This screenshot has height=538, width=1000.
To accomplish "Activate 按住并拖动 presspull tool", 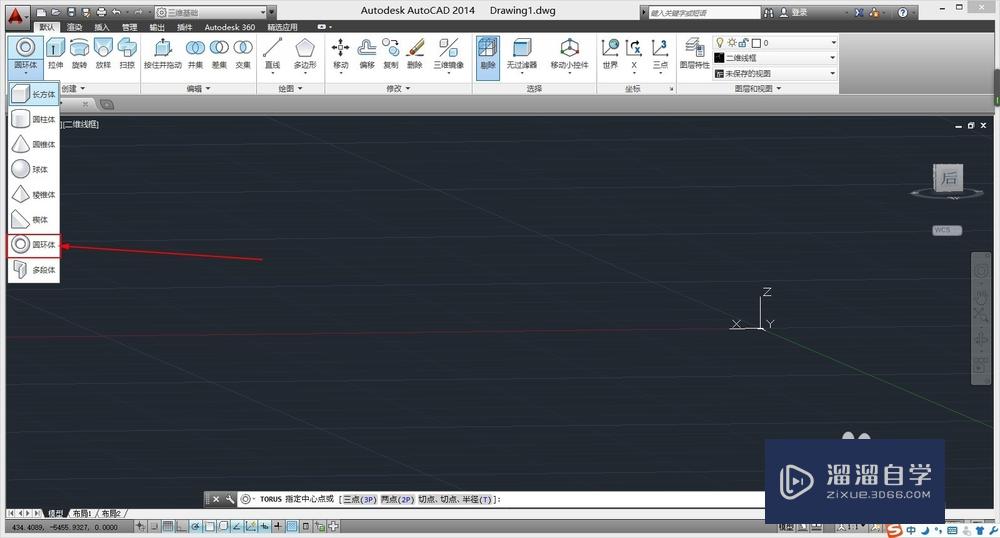I will tap(163, 54).
